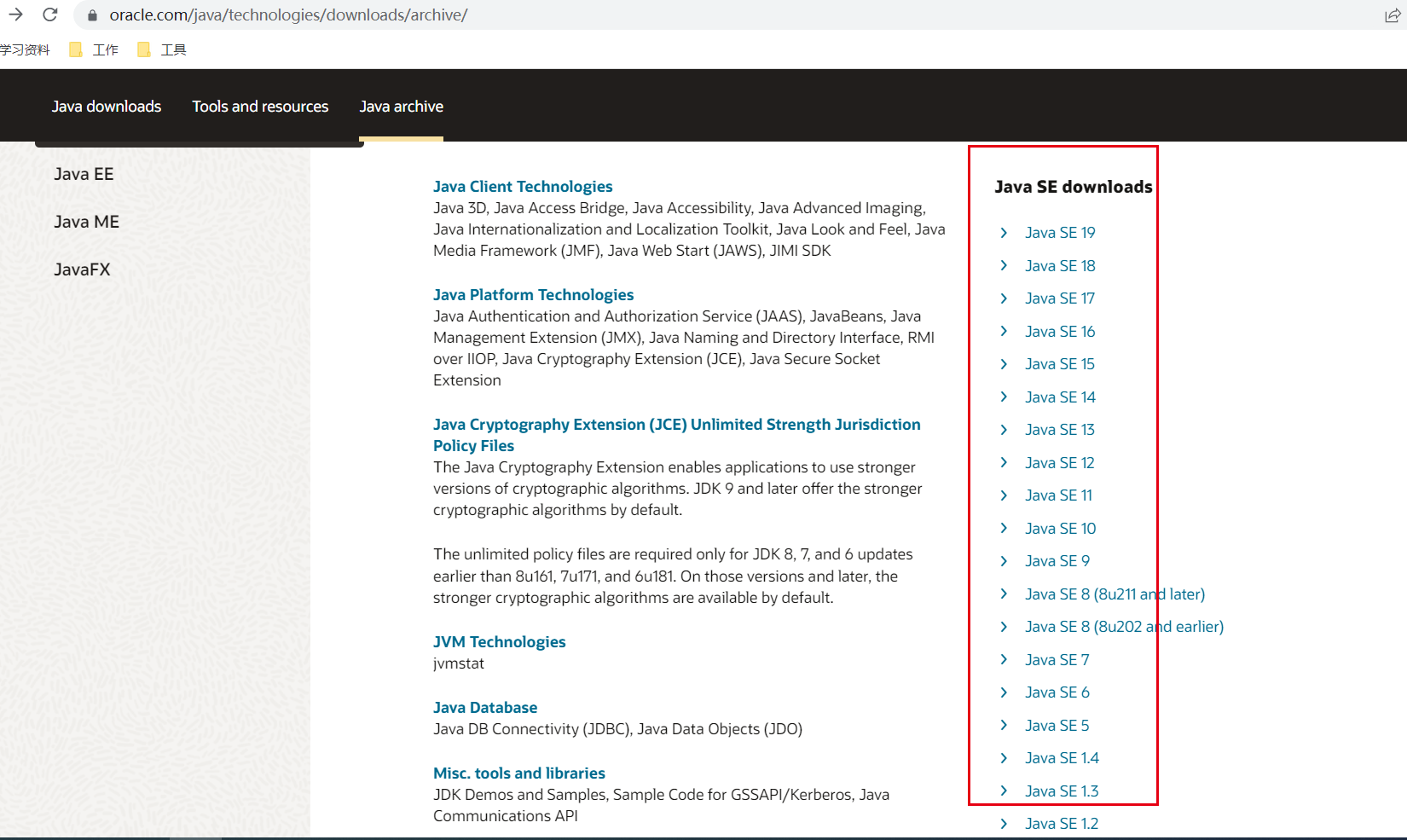The height and width of the screenshot is (840, 1407).
Task: Click the URL address field
Action: (288, 14)
